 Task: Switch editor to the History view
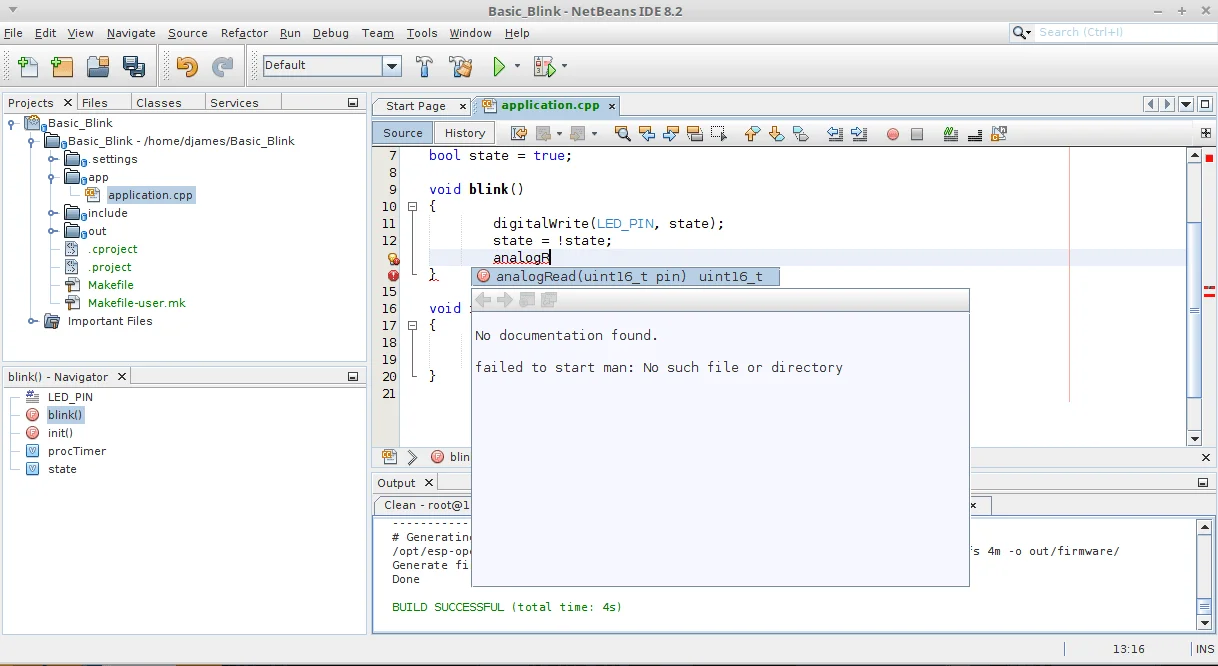(x=465, y=133)
